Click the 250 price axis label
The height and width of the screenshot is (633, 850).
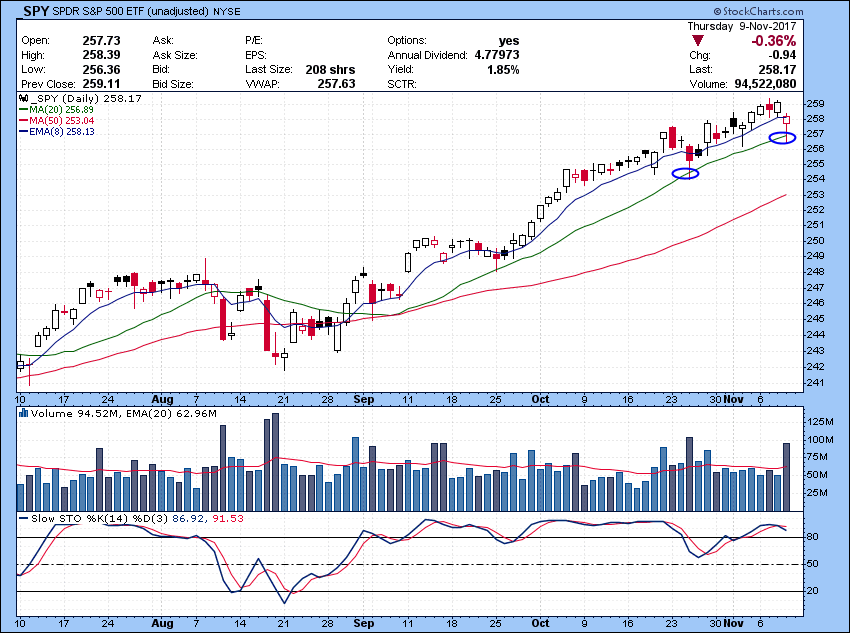tap(816, 241)
